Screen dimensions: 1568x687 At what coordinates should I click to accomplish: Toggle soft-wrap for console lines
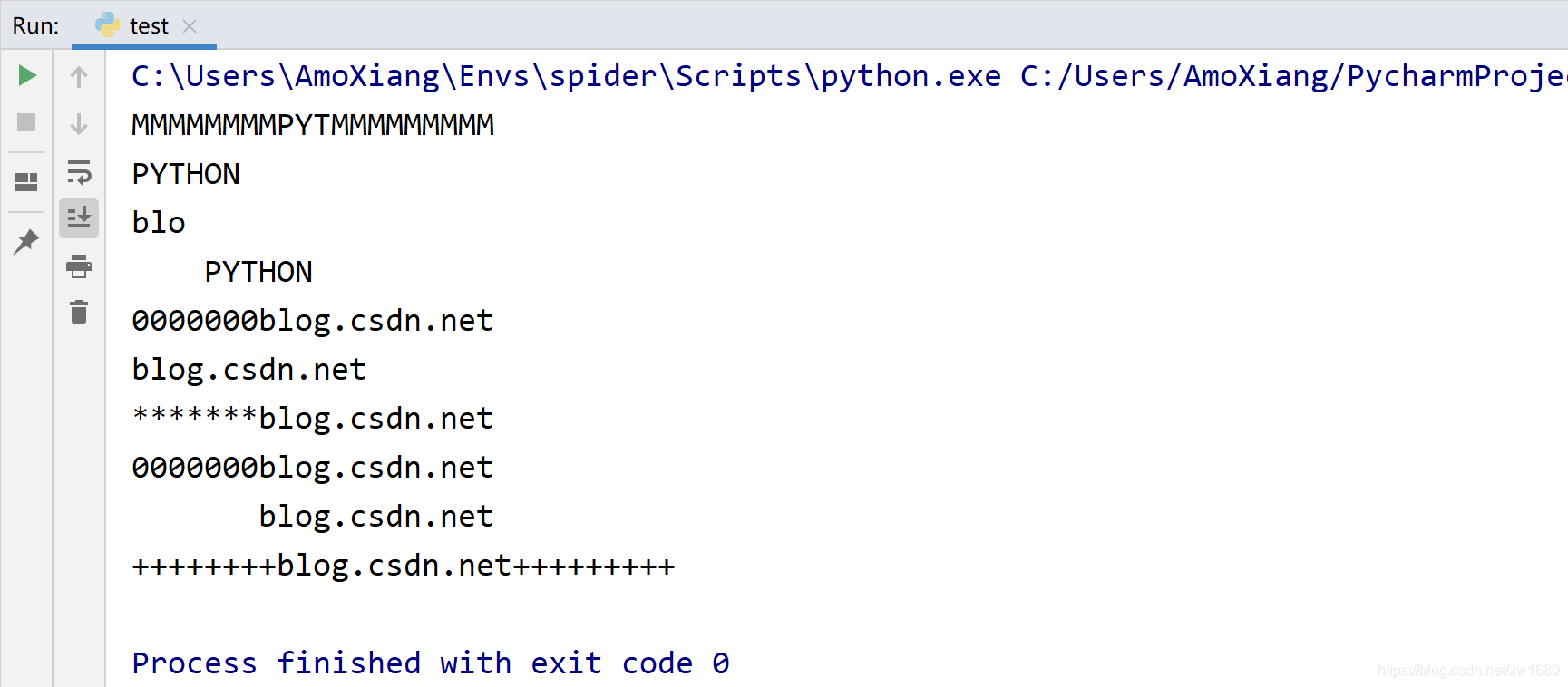point(79,172)
